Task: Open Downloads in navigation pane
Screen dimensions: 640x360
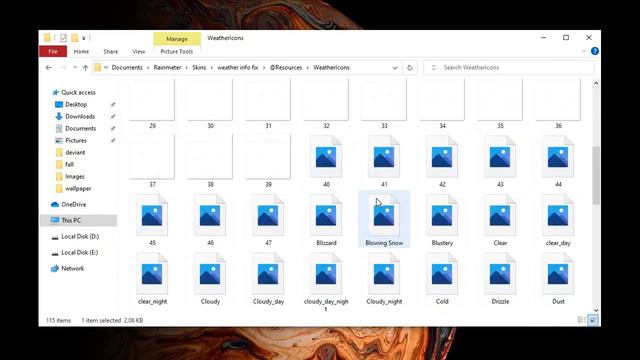Action: tap(76, 117)
